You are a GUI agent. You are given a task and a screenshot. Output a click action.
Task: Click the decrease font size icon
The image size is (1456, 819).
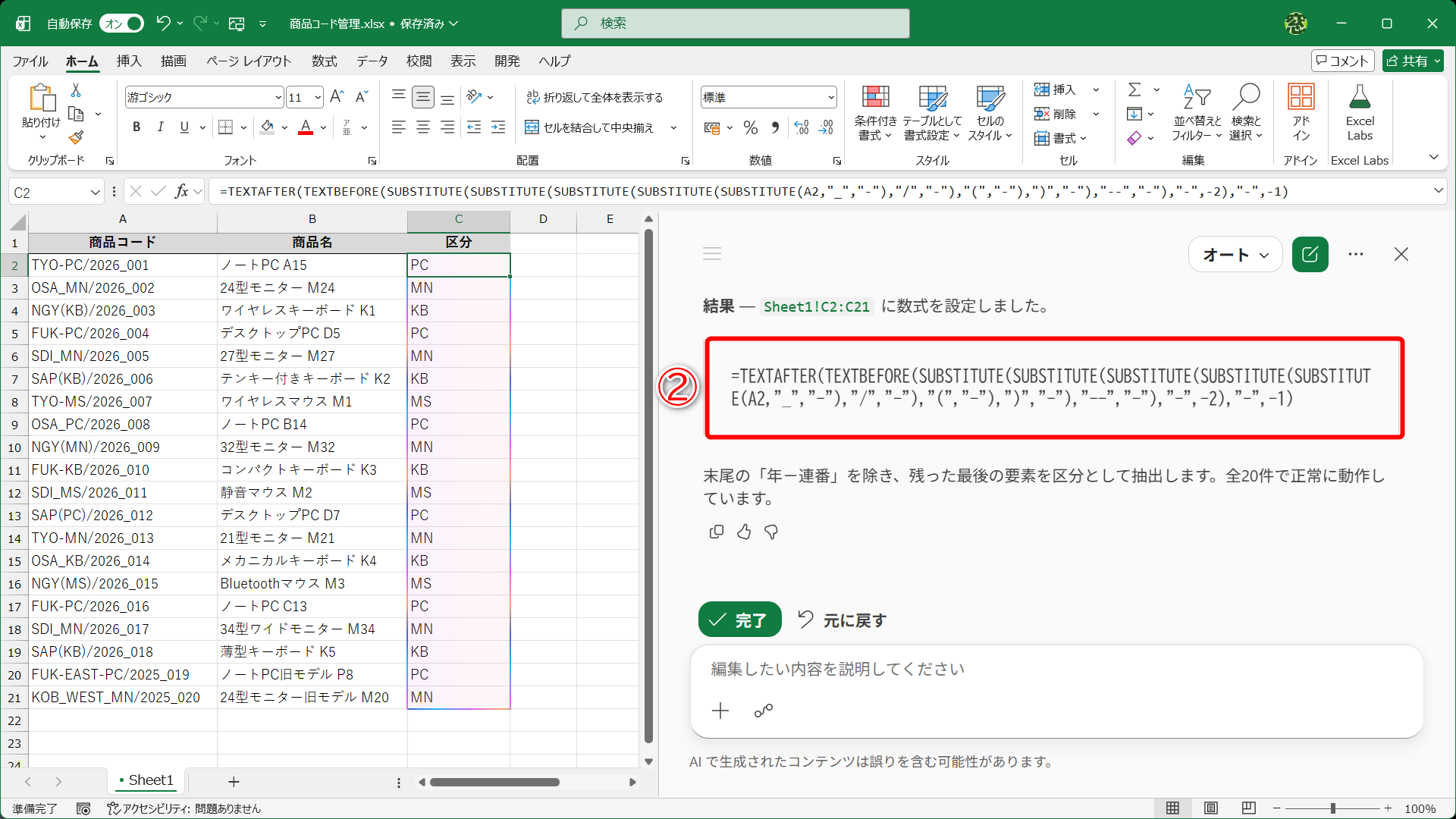point(362,96)
